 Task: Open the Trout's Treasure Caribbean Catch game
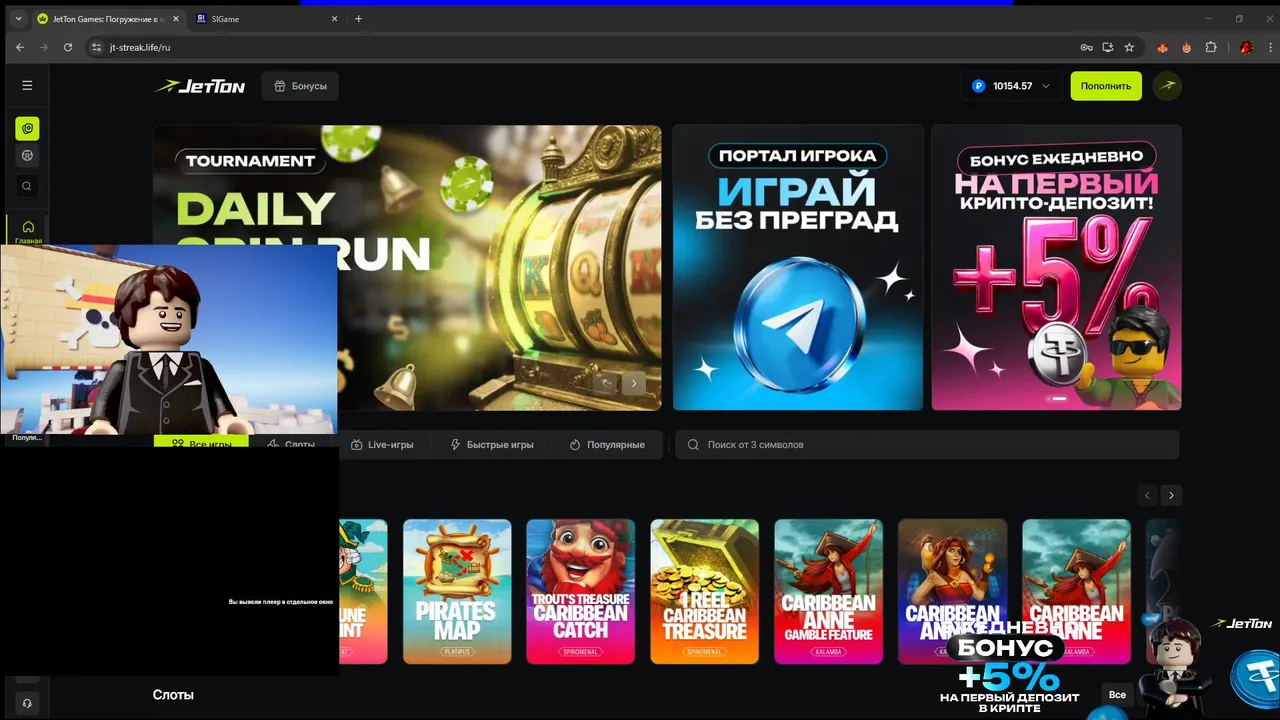(x=581, y=591)
